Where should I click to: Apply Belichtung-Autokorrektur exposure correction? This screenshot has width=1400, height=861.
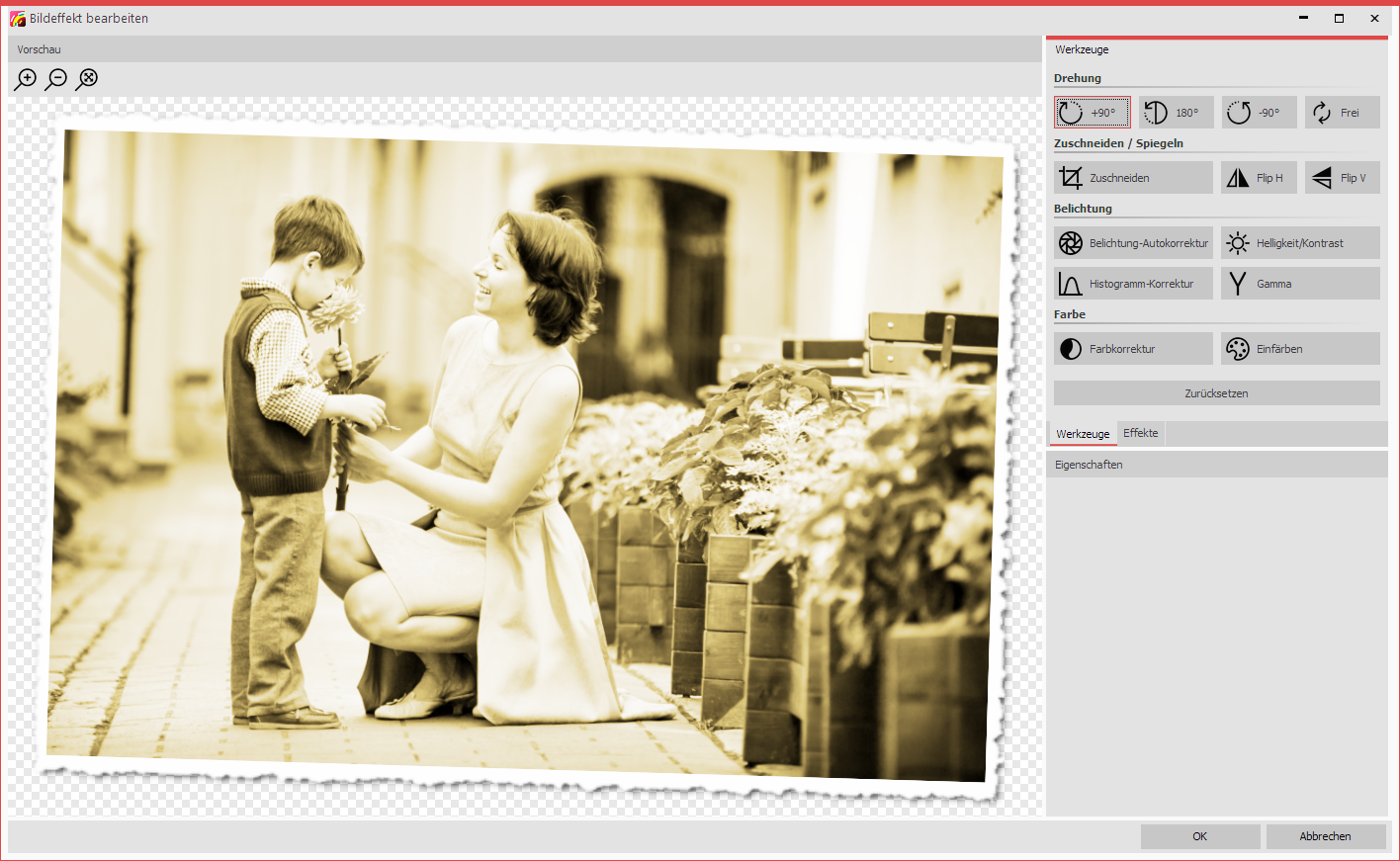(x=1133, y=243)
